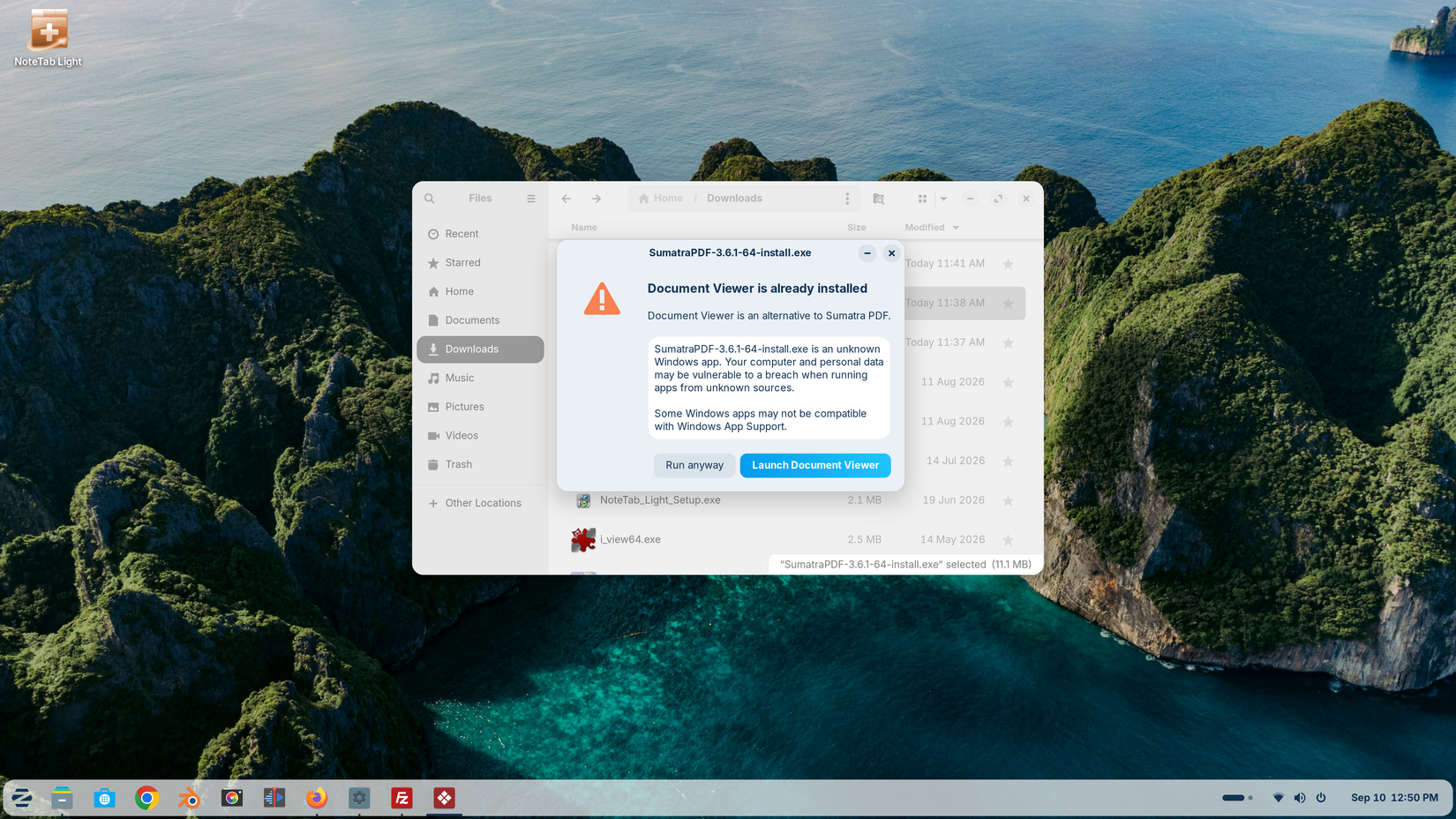Select Starred in Files sidebar
This screenshot has width=1456, height=819.
point(480,263)
